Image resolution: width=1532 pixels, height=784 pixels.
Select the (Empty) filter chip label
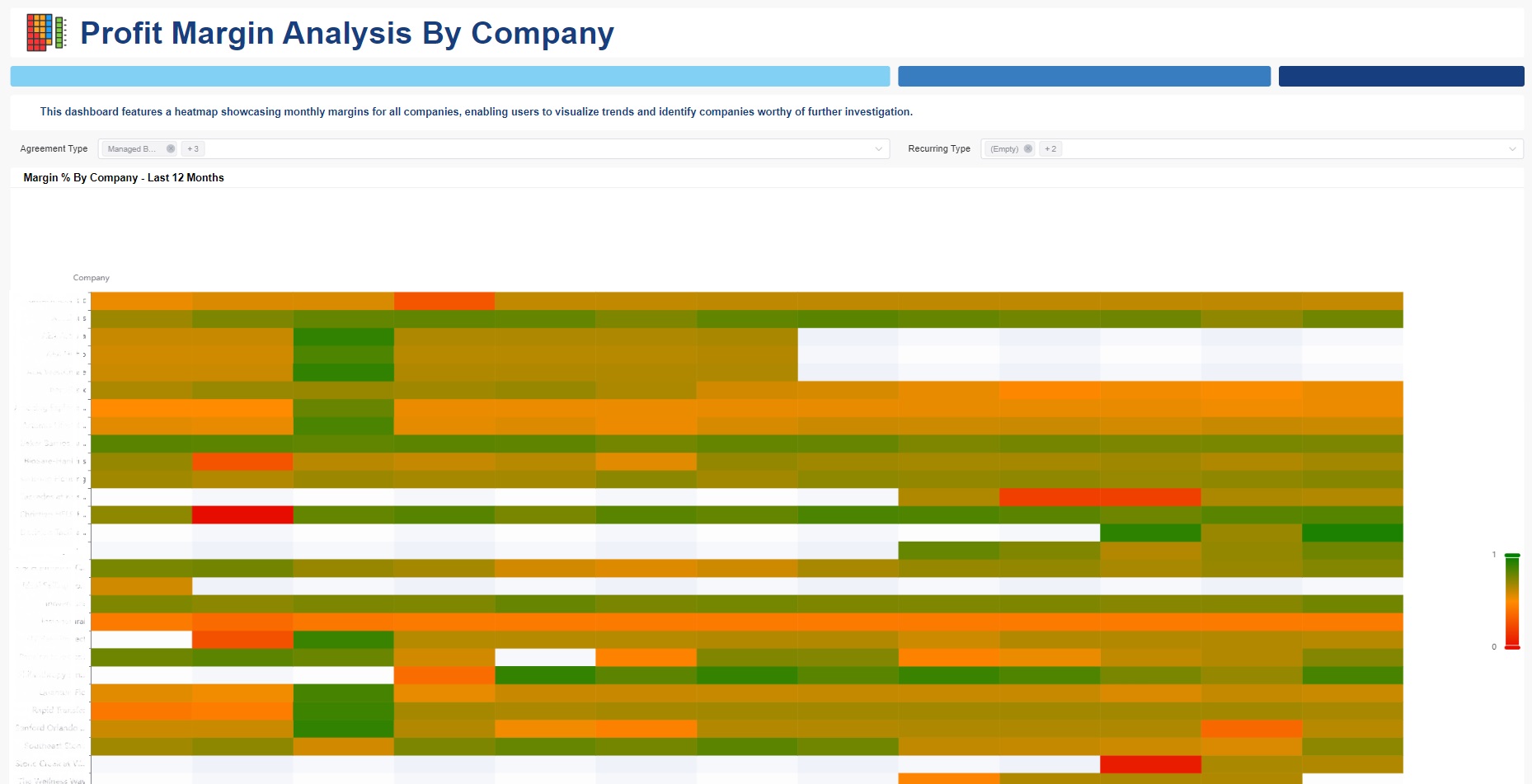coord(1004,149)
